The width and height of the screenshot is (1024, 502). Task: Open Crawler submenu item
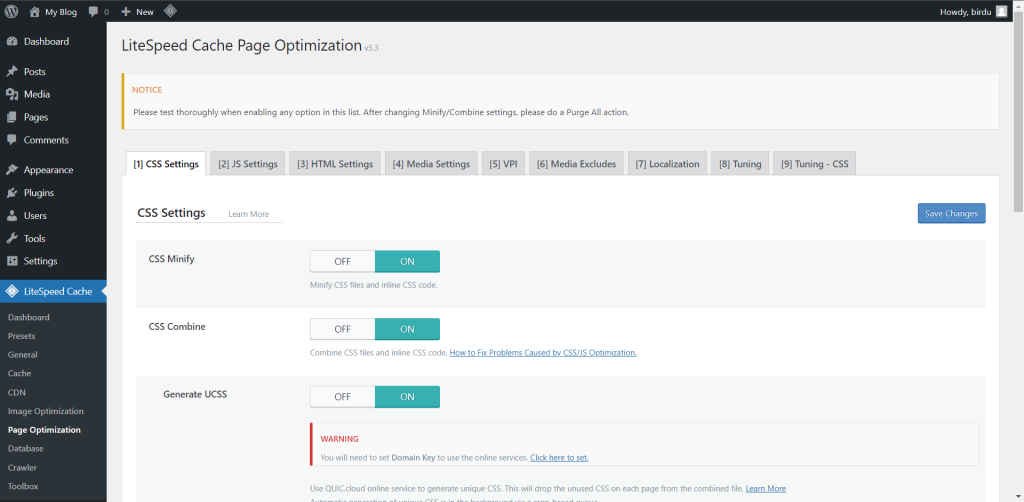pyautogui.click(x=22, y=468)
